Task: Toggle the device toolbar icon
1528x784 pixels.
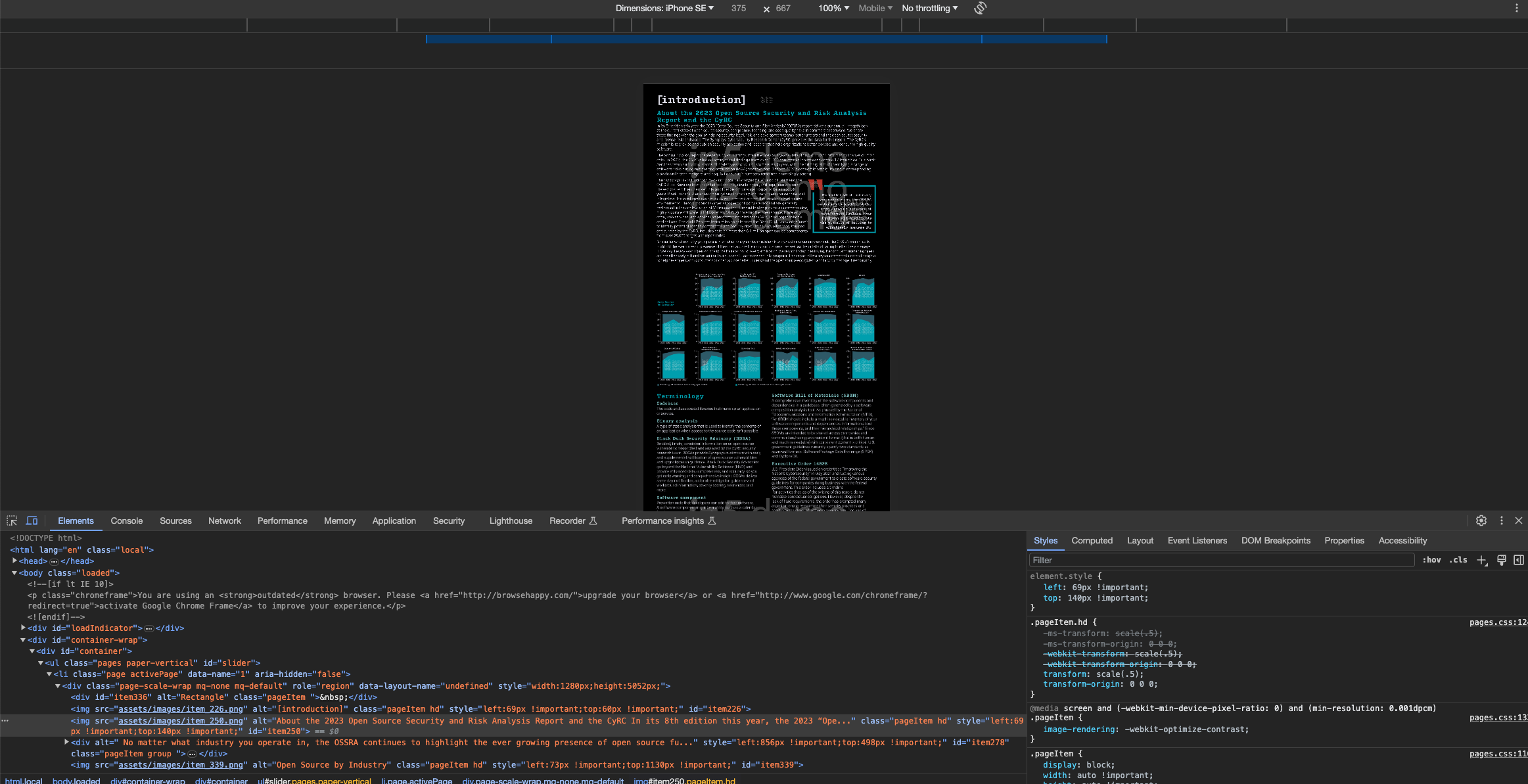Action: (32, 520)
